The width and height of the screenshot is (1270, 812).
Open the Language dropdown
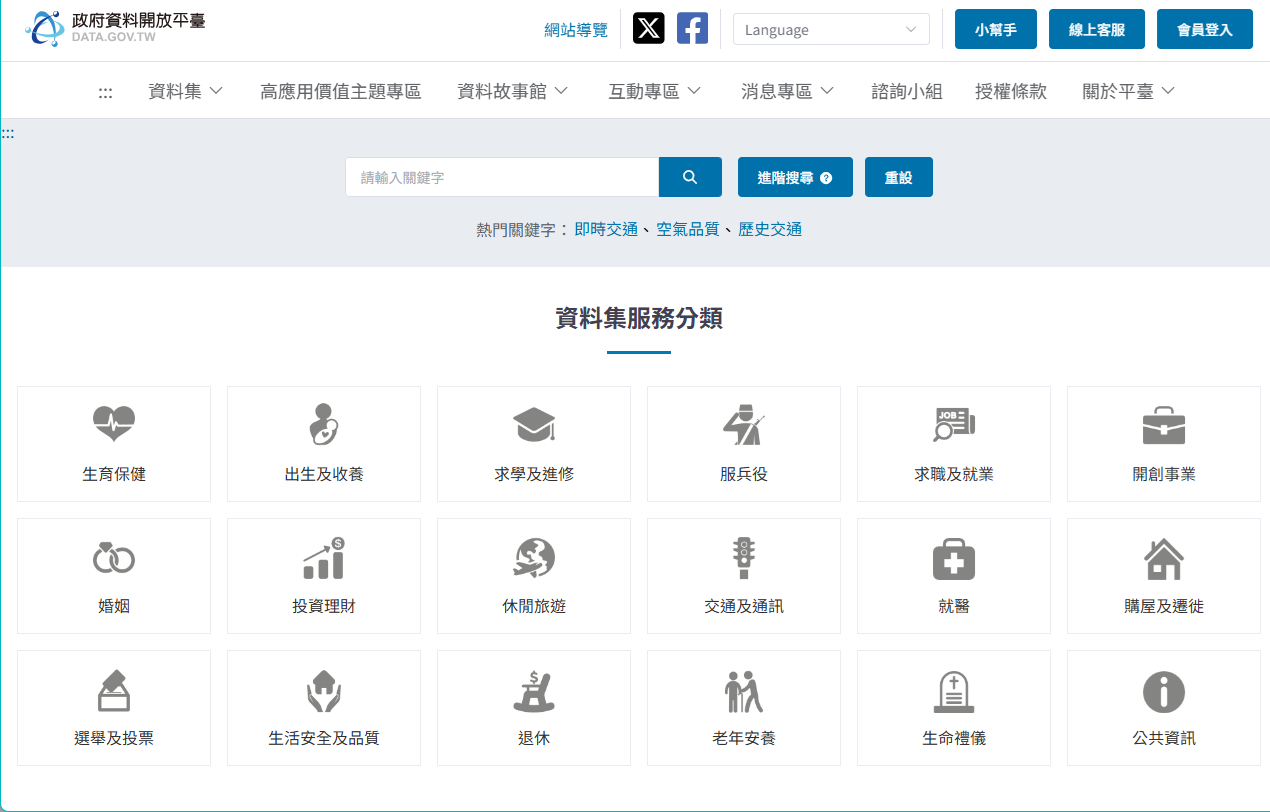tap(831, 30)
